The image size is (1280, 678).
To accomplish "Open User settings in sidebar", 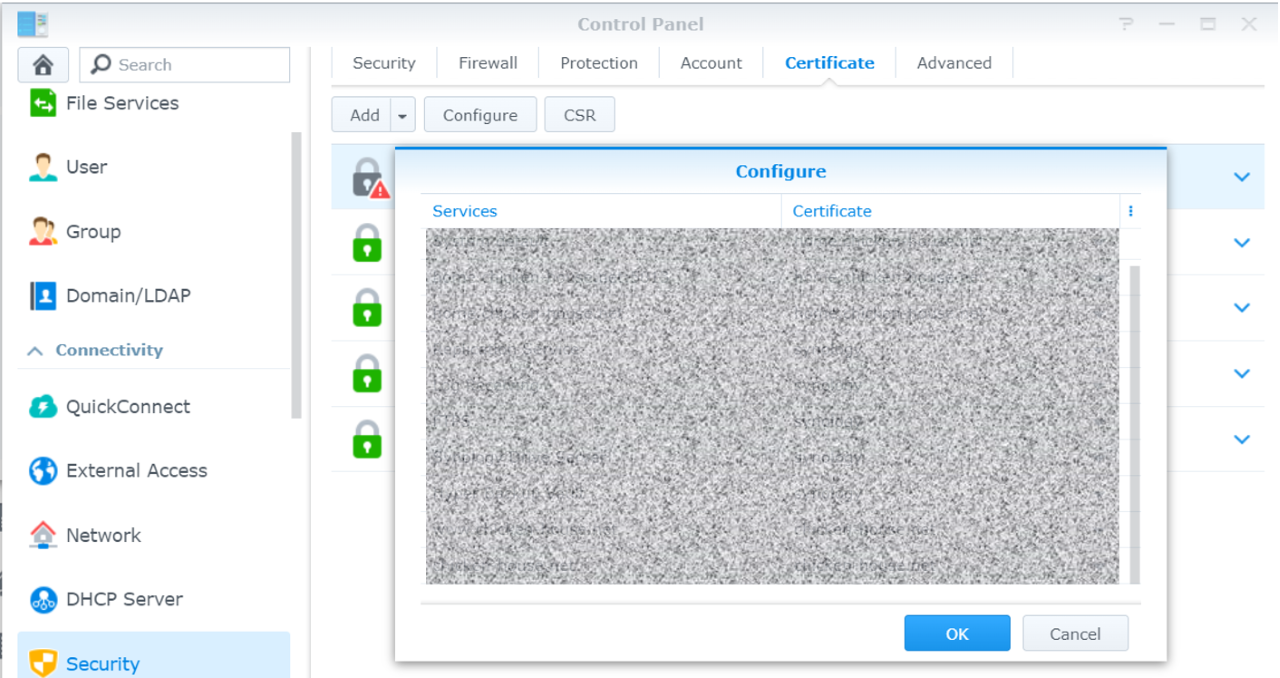I will coord(86,167).
